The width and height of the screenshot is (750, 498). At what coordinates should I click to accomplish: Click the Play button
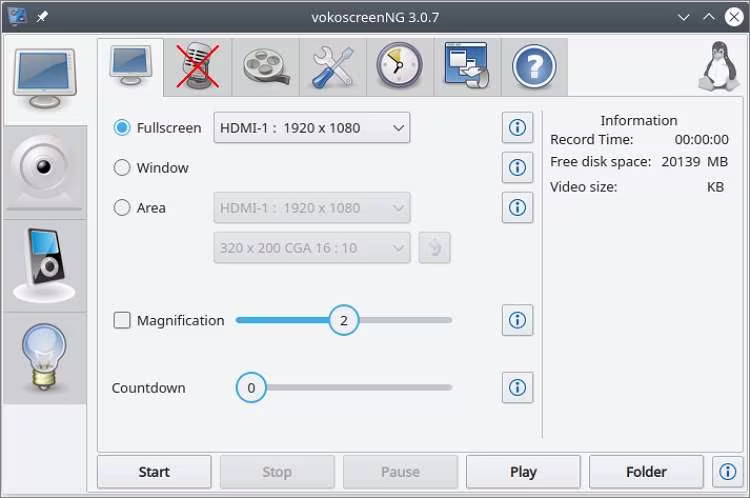click(523, 472)
